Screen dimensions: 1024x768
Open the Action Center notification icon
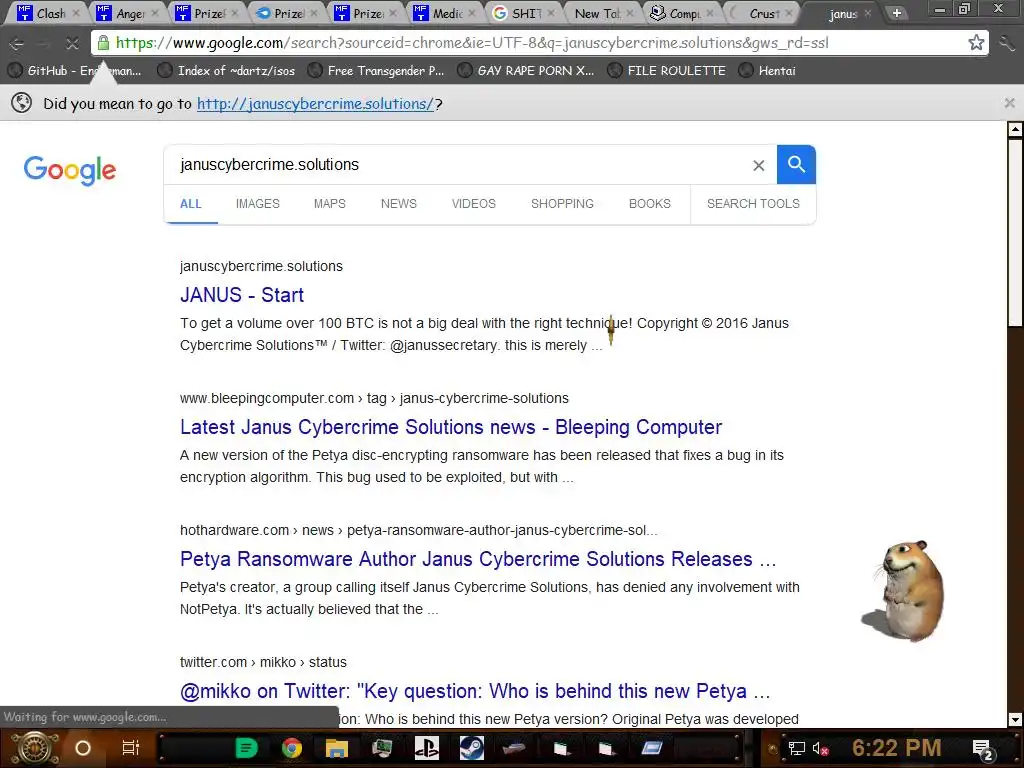[983, 749]
